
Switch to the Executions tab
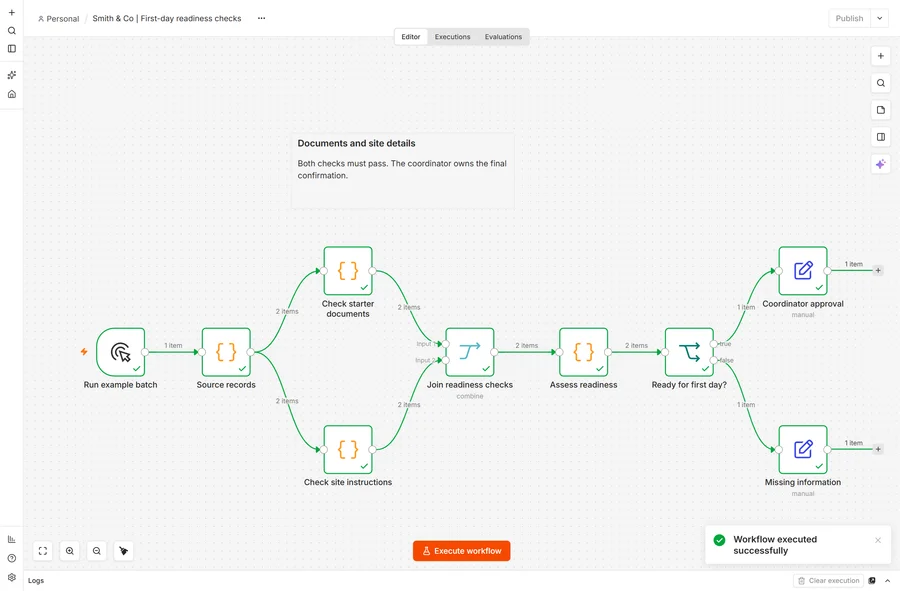coord(452,37)
